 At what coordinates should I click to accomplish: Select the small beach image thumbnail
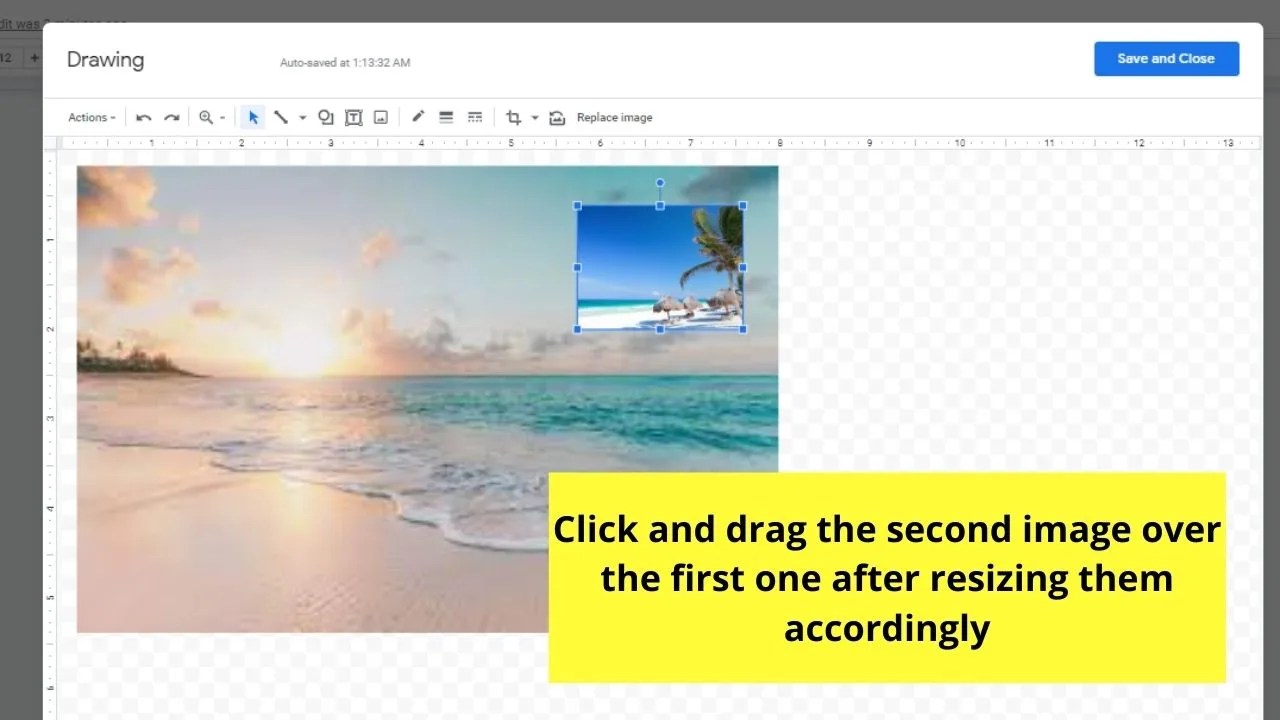(660, 267)
